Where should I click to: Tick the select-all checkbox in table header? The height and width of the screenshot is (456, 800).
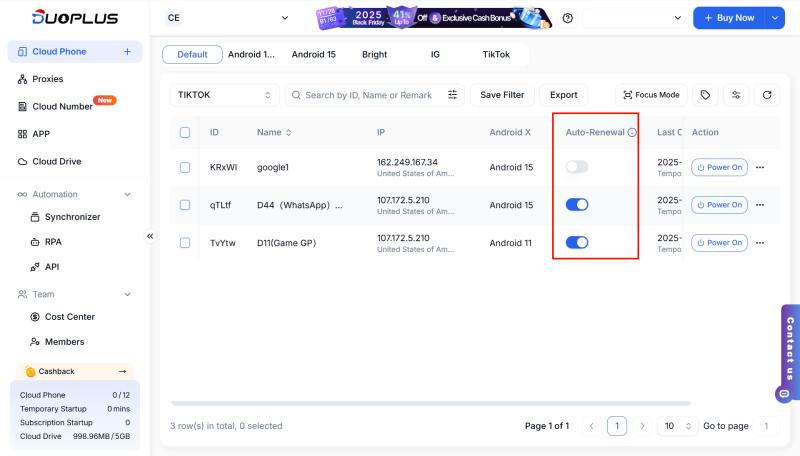tap(185, 132)
